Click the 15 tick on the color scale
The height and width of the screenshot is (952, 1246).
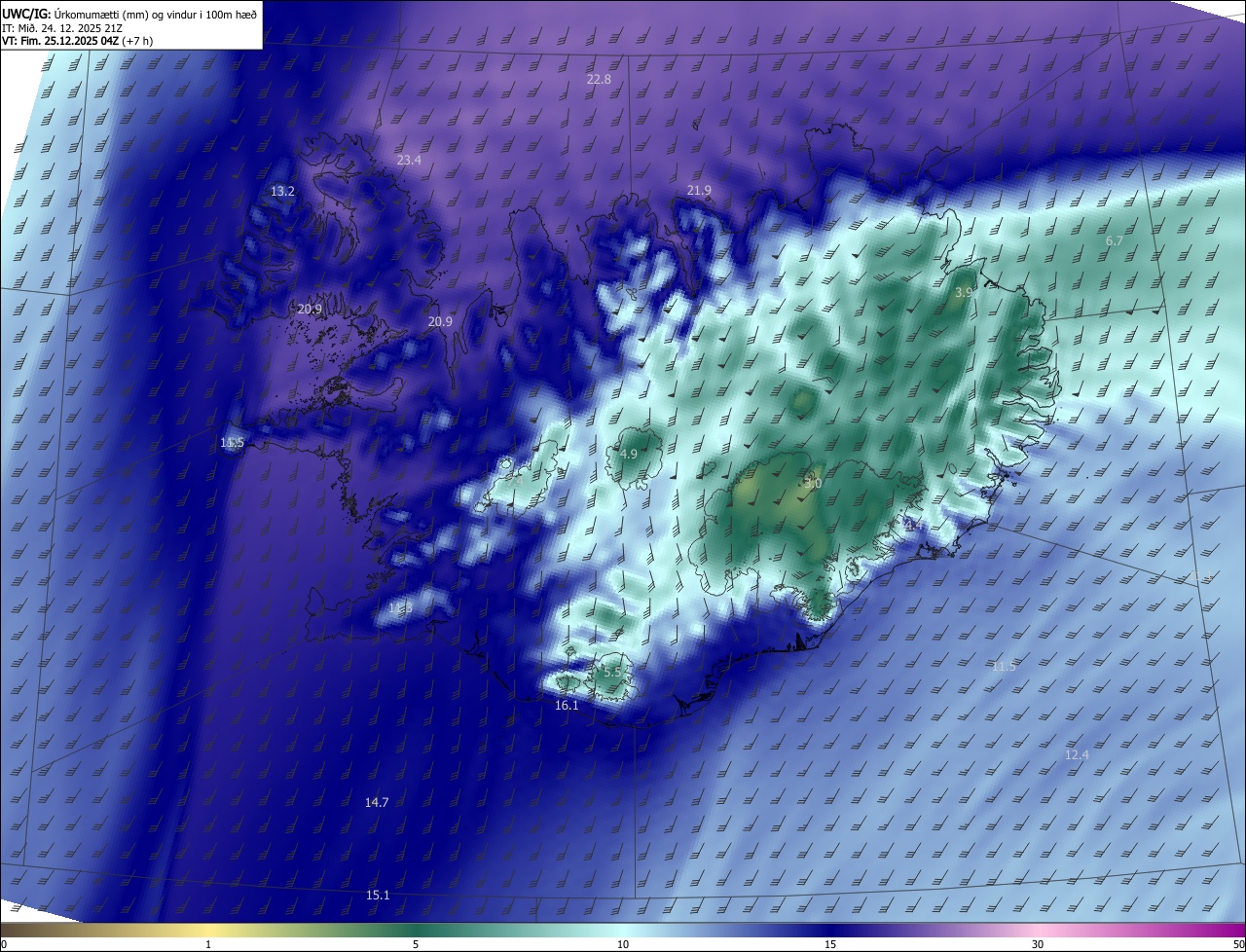(x=830, y=944)
